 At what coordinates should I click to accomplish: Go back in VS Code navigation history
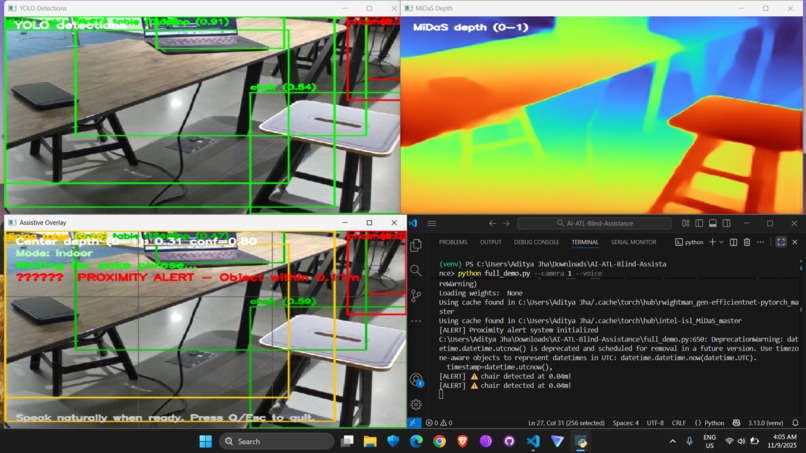(x=492, y=223)
